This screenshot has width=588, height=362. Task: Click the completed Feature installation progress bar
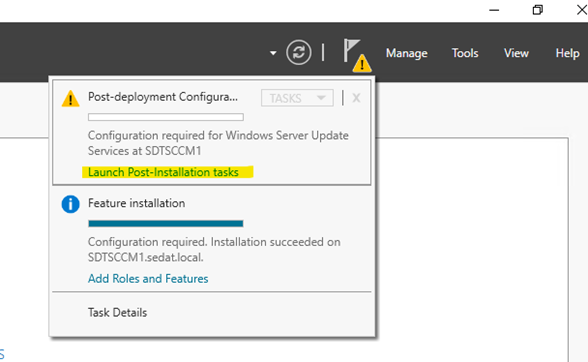coord(166,224)
